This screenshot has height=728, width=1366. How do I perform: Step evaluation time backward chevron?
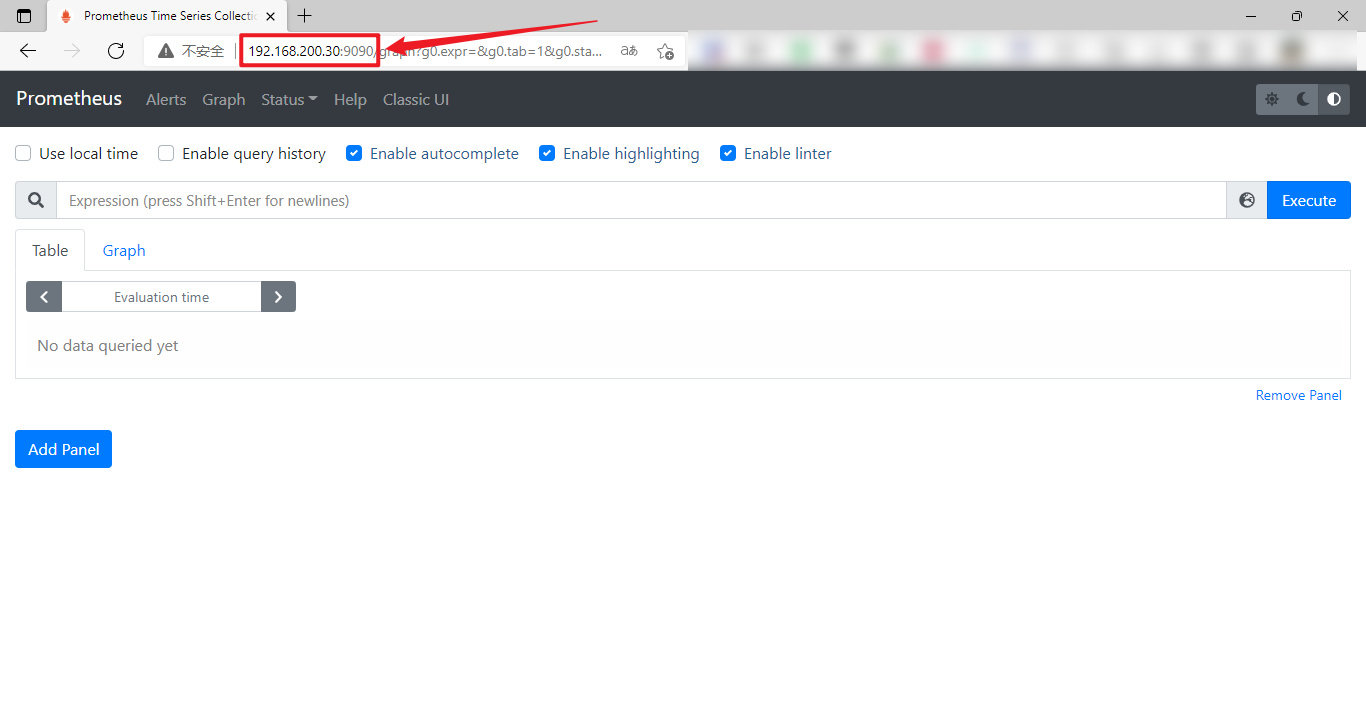click(44, 297)
